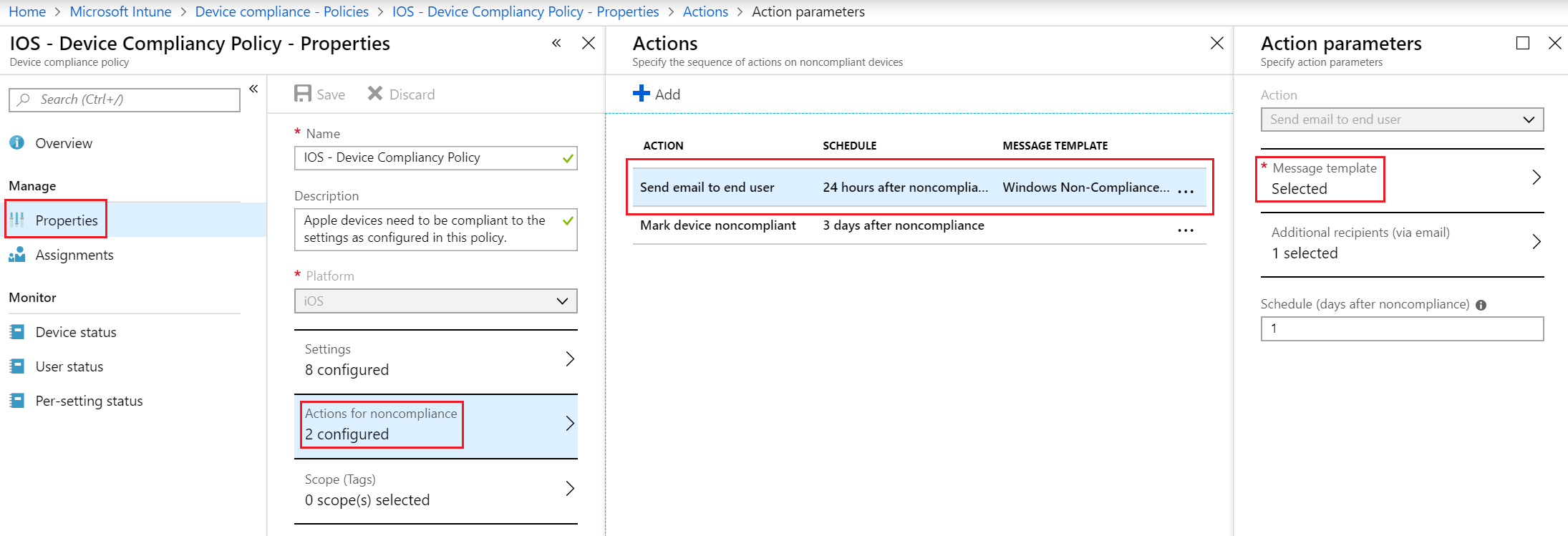Collapse the sidebar with double chevron

[x=253, y=89]
